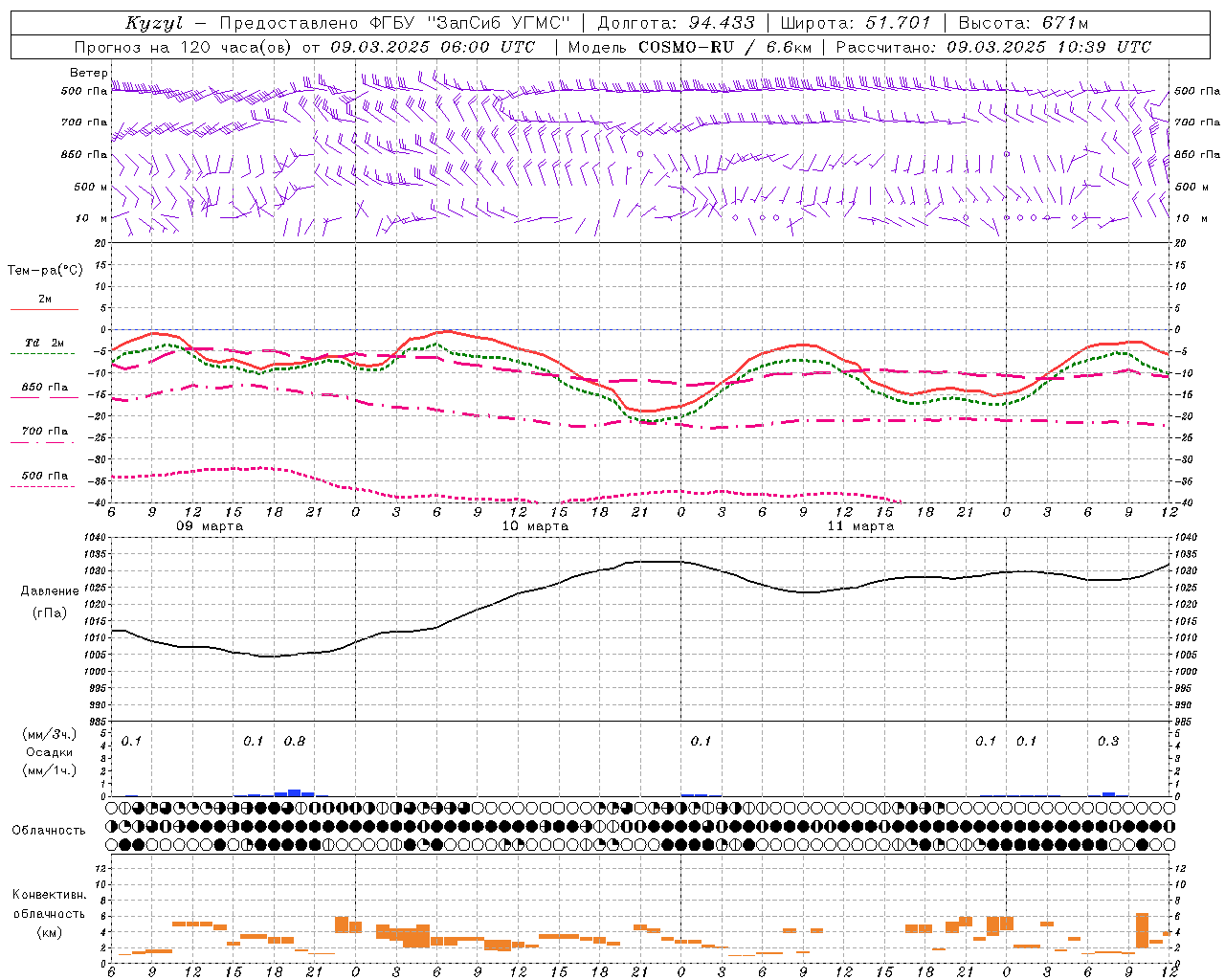Select the Долгота: 94.433 header field
This screenshot has width=1225, height=980.
(x=676, y=23)
